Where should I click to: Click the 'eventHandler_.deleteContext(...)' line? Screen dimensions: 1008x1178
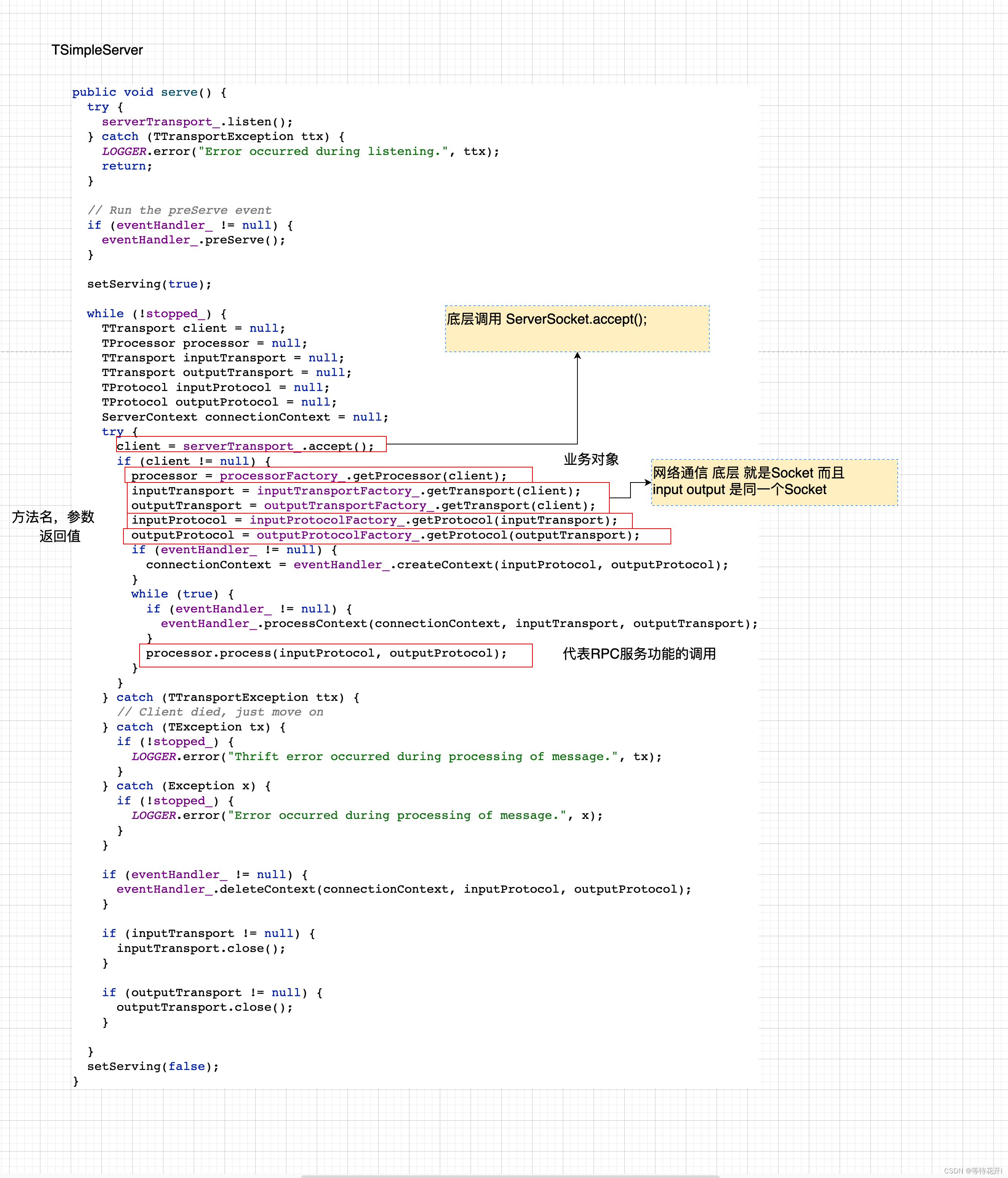(404, 889)
